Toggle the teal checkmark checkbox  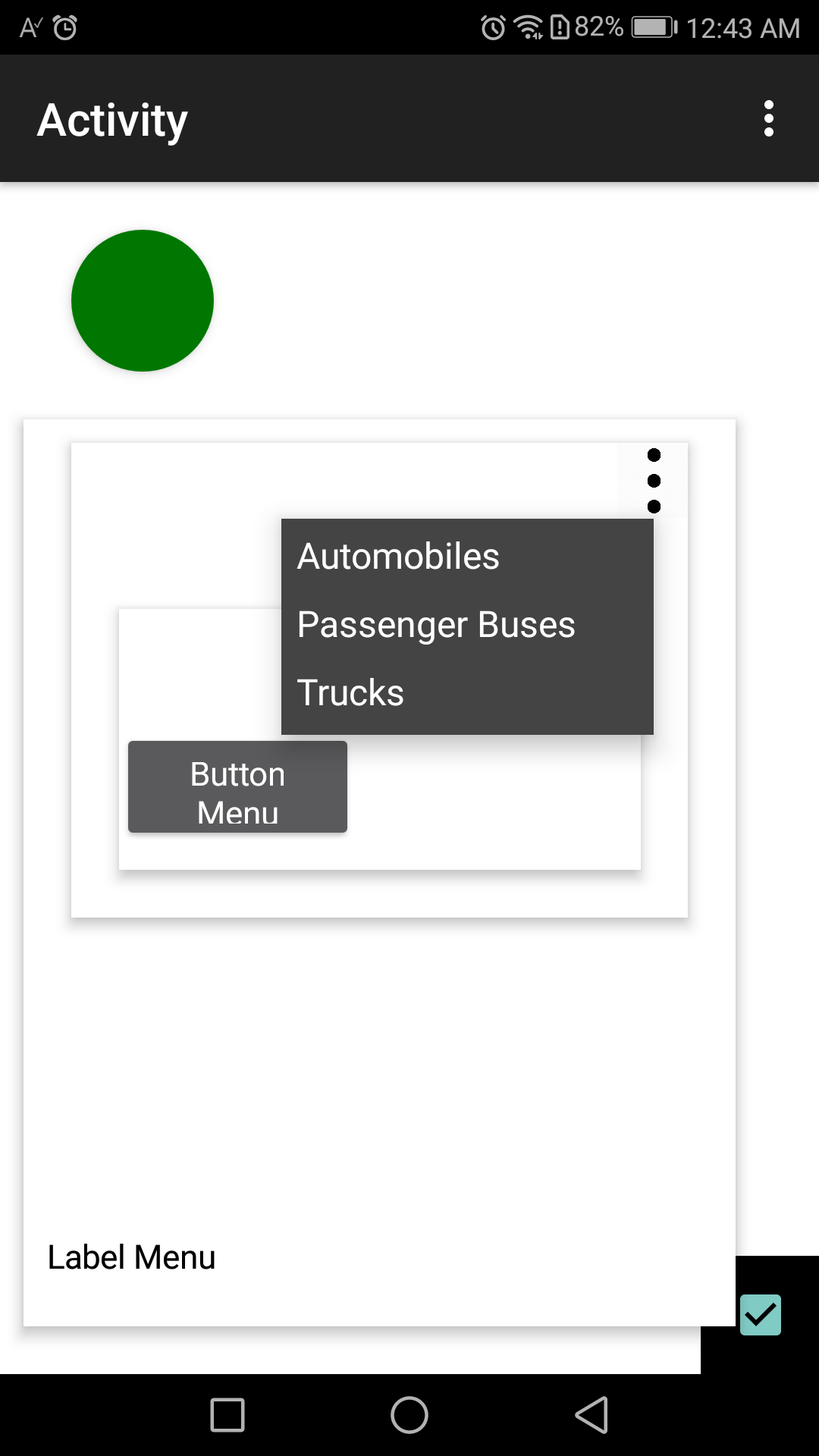click(760, 1314)
